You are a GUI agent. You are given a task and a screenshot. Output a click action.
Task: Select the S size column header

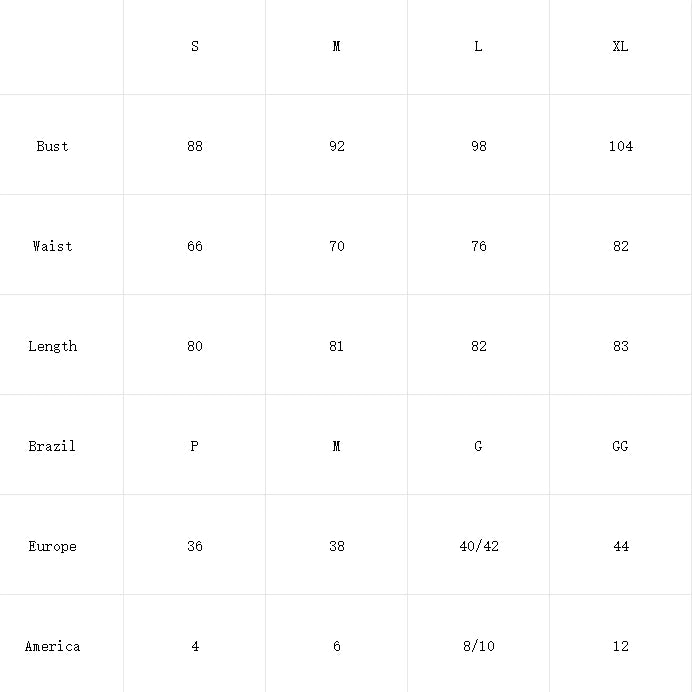tap(194, 46)
